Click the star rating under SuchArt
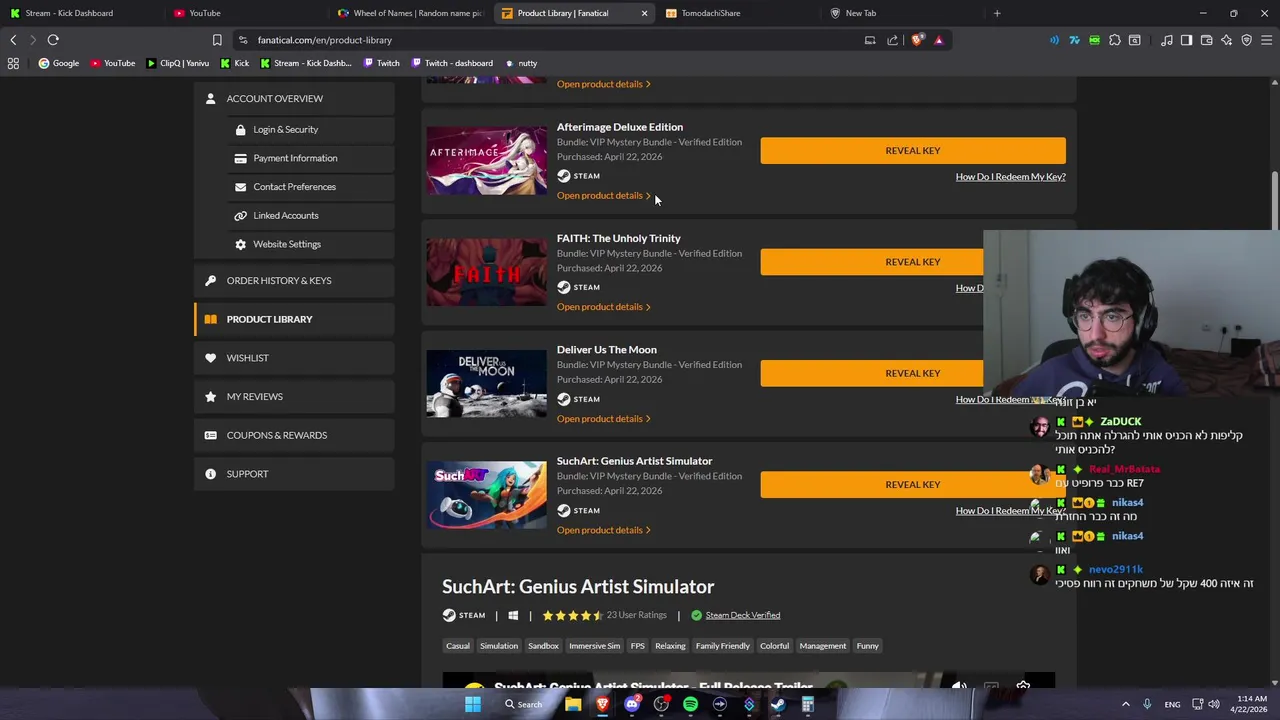 click(x=572, y=615)
